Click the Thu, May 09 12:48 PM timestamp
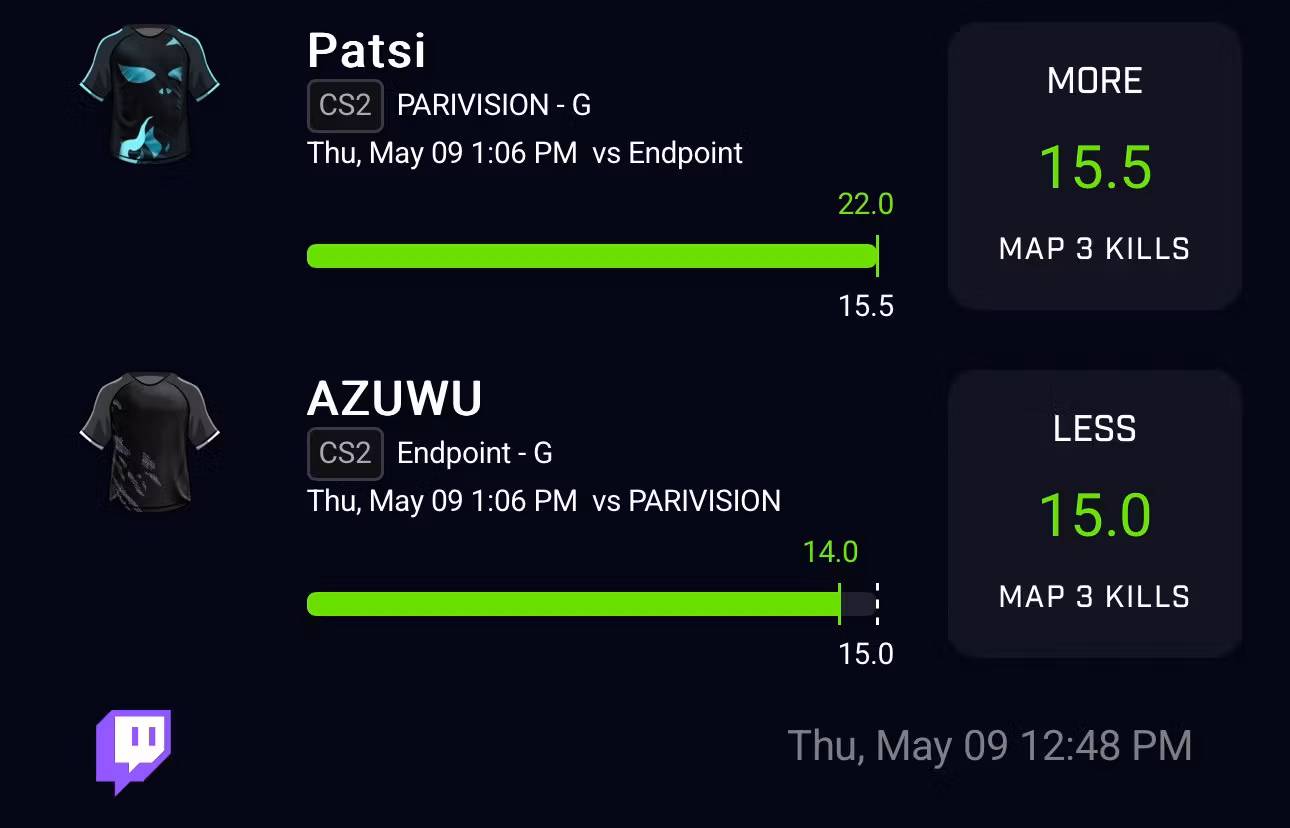This screenshot has width=1290, height=828. (x=989, y=746)
